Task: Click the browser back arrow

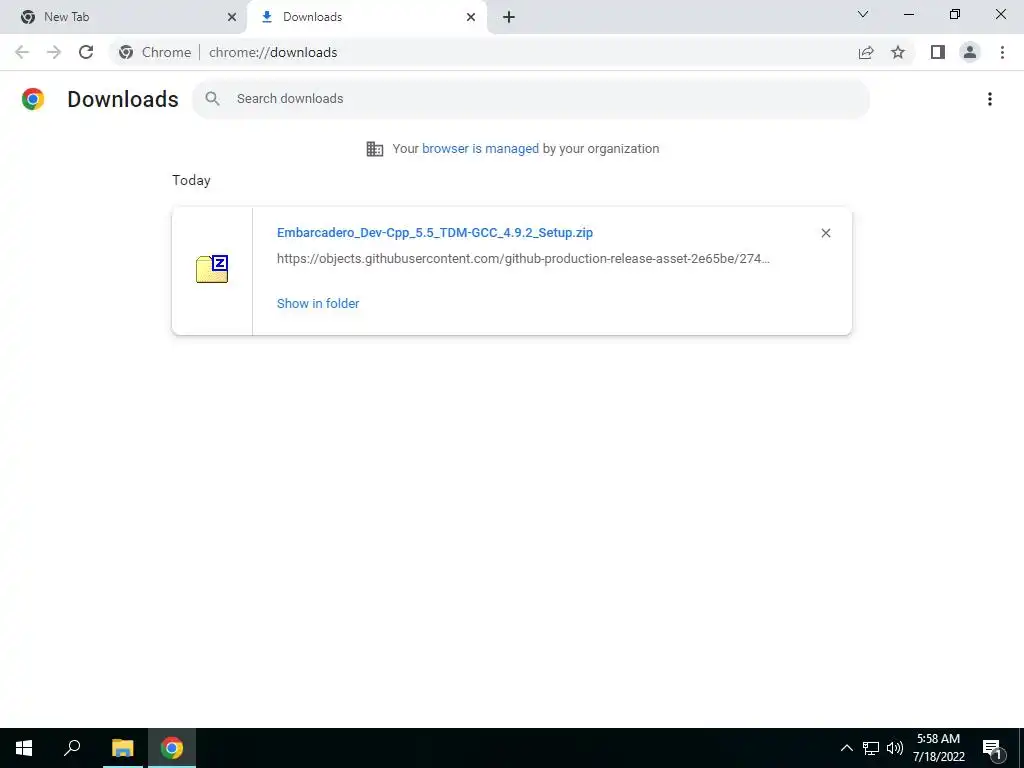Action: pos(22,52)
